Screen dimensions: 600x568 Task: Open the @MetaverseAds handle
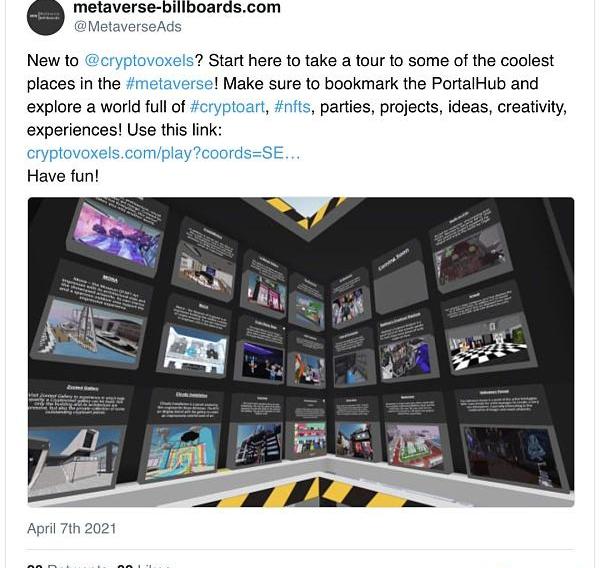(127, 27)
